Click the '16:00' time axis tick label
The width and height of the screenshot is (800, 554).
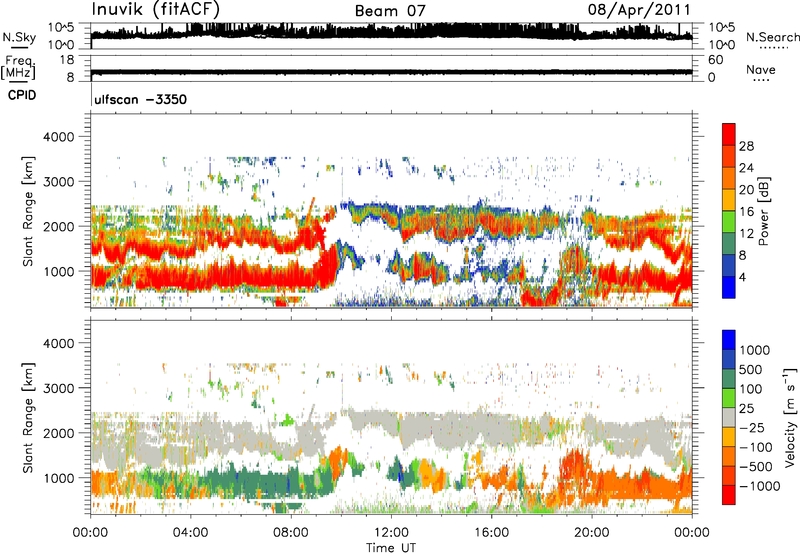pyautogui.click(x=491, y=532)
